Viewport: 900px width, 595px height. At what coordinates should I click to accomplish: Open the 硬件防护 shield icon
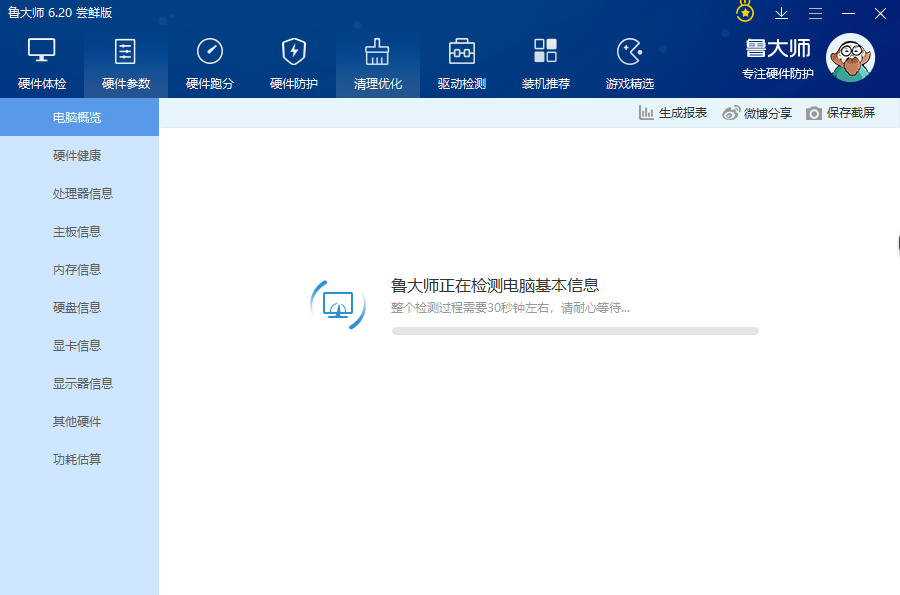click(294, 51)
